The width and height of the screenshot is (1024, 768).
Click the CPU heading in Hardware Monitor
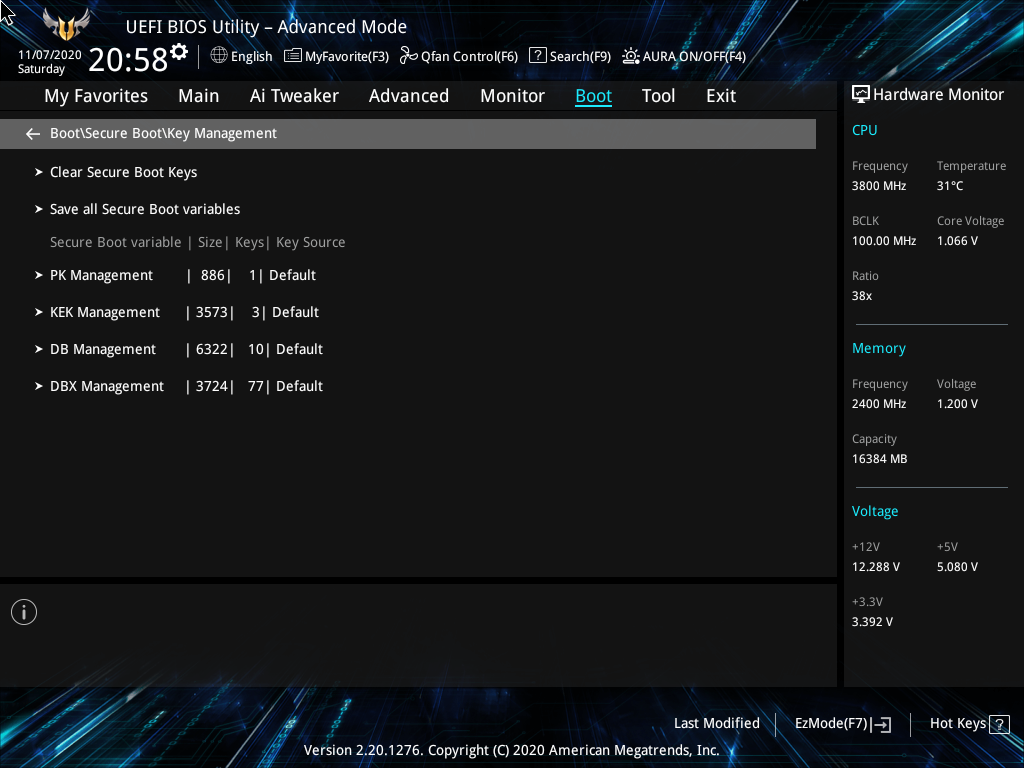pyautogui.click(x=864, y=130)
